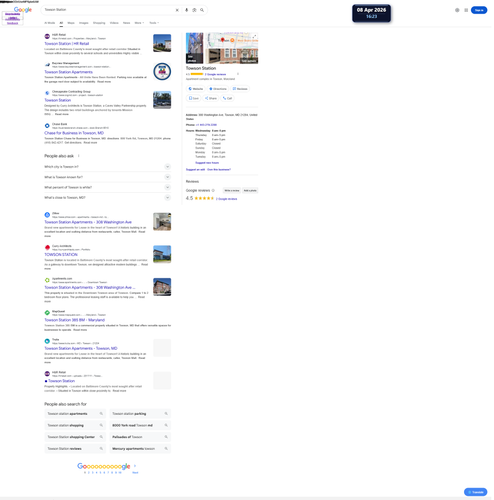The width and height of the screenshot is (494, 500).
Task: Open Zillow 'Towson Station Apartments - 308 Washington Ave'
Action: click(x=88, y=222)
